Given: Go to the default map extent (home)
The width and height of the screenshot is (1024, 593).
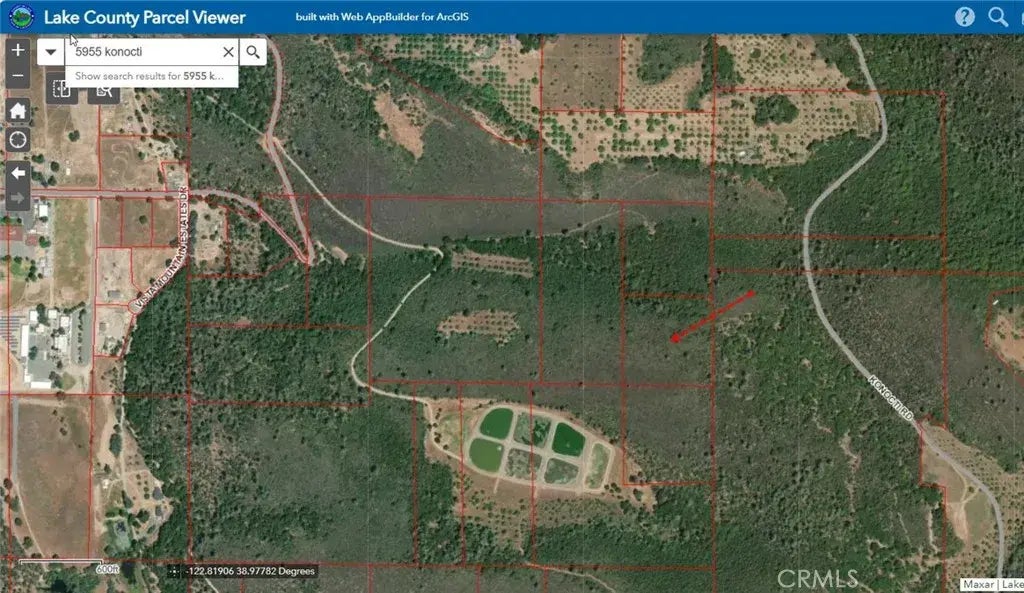Looking at the screenshot, I should pyautogui.click(x=18, y=111).
